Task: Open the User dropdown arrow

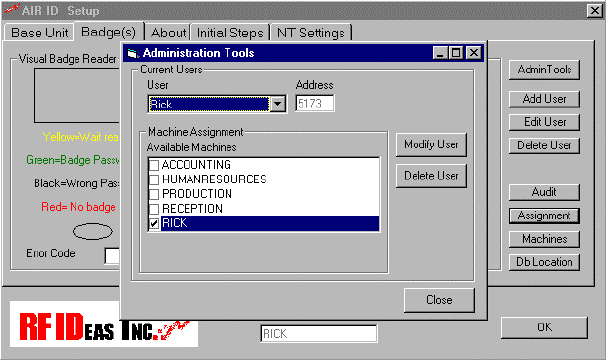Action: point(277,104)
